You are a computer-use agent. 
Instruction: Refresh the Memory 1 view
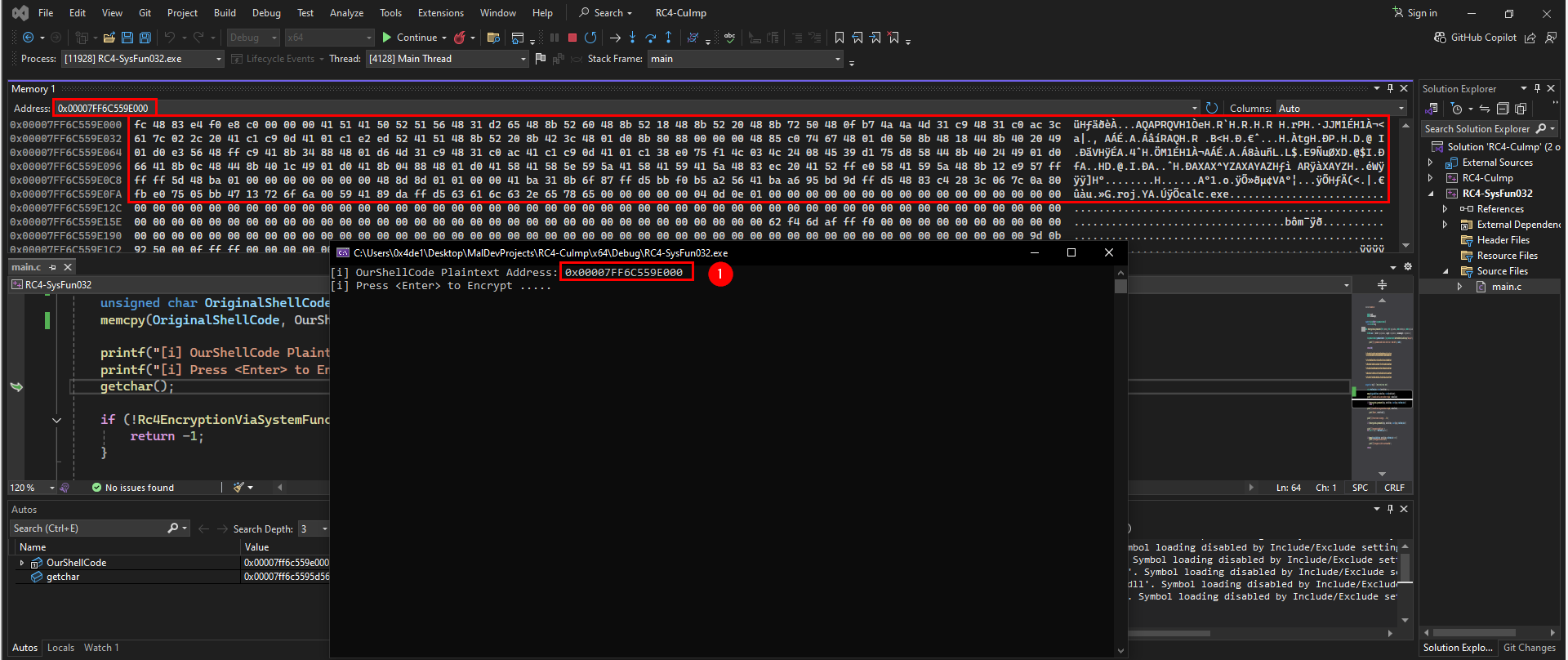tap(1212, 108)
